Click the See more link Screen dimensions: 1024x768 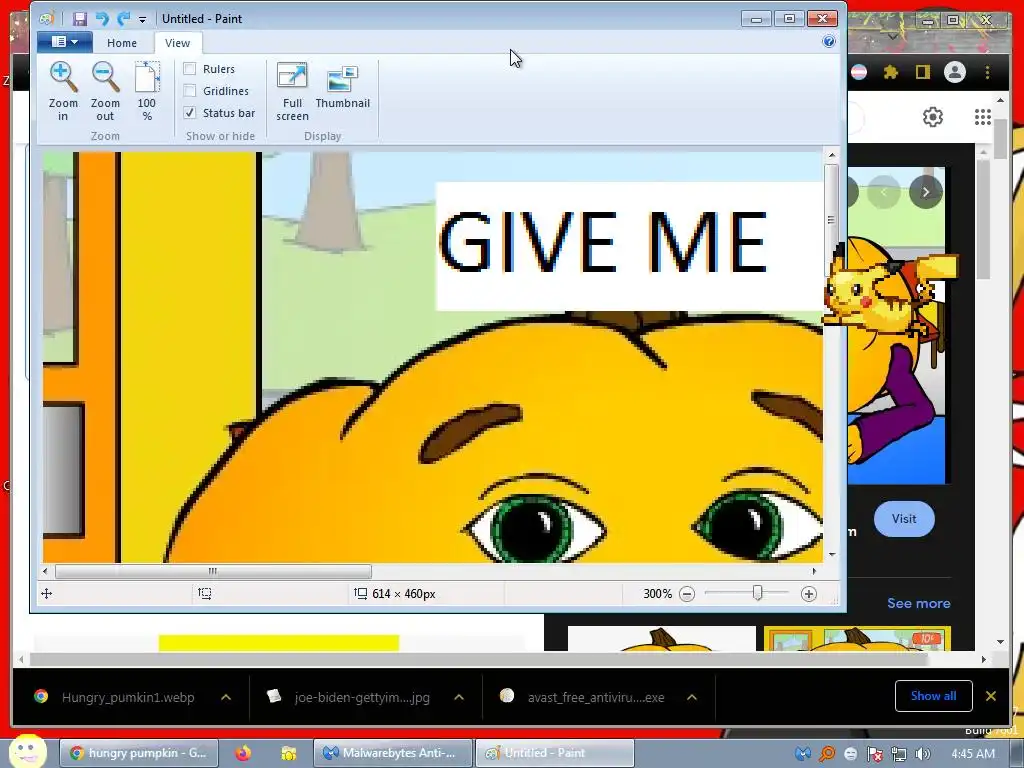[919, 603]
